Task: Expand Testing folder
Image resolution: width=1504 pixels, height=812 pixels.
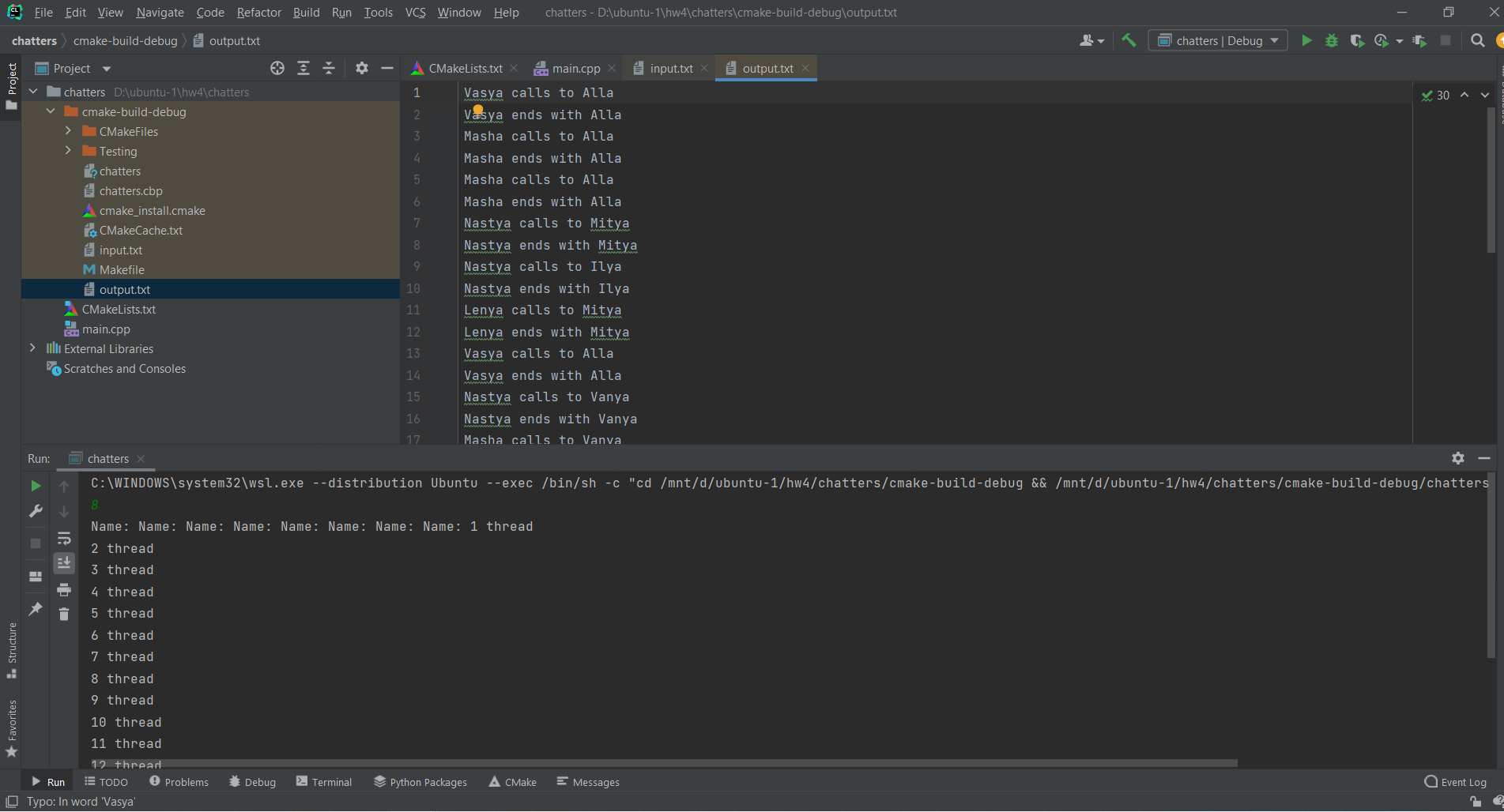Action: [x=68, y=151]
